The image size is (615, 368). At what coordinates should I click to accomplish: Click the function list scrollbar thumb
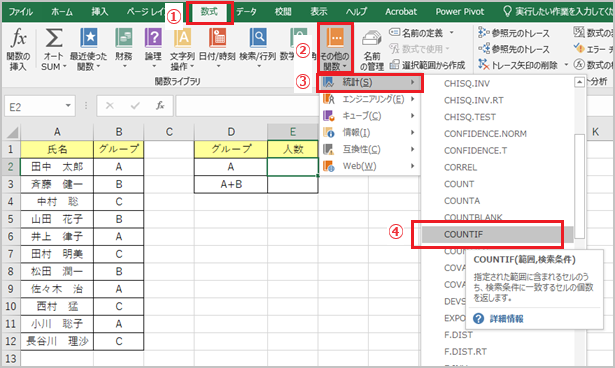coord(579,186)
